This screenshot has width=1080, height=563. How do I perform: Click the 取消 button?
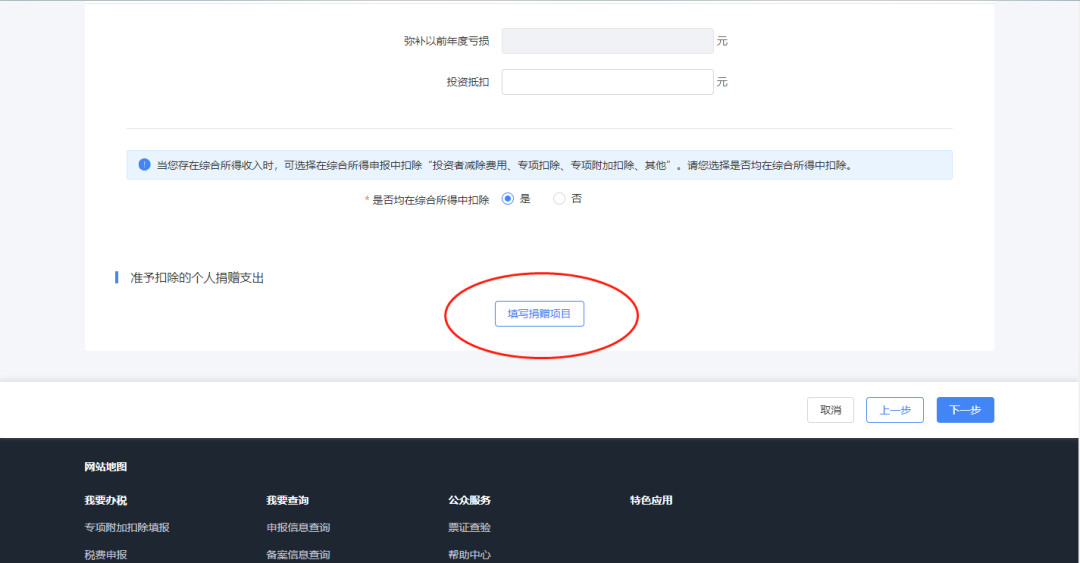coord(831,410)
